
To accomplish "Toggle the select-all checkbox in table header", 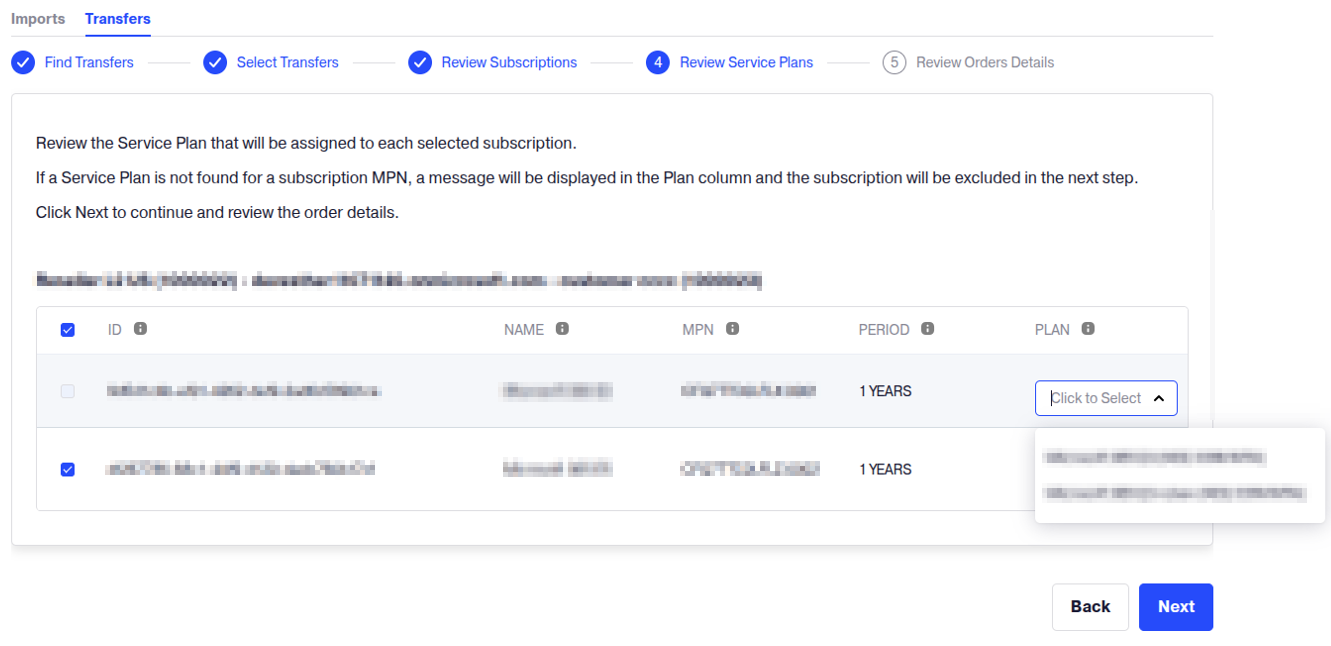I will (68, 330).
